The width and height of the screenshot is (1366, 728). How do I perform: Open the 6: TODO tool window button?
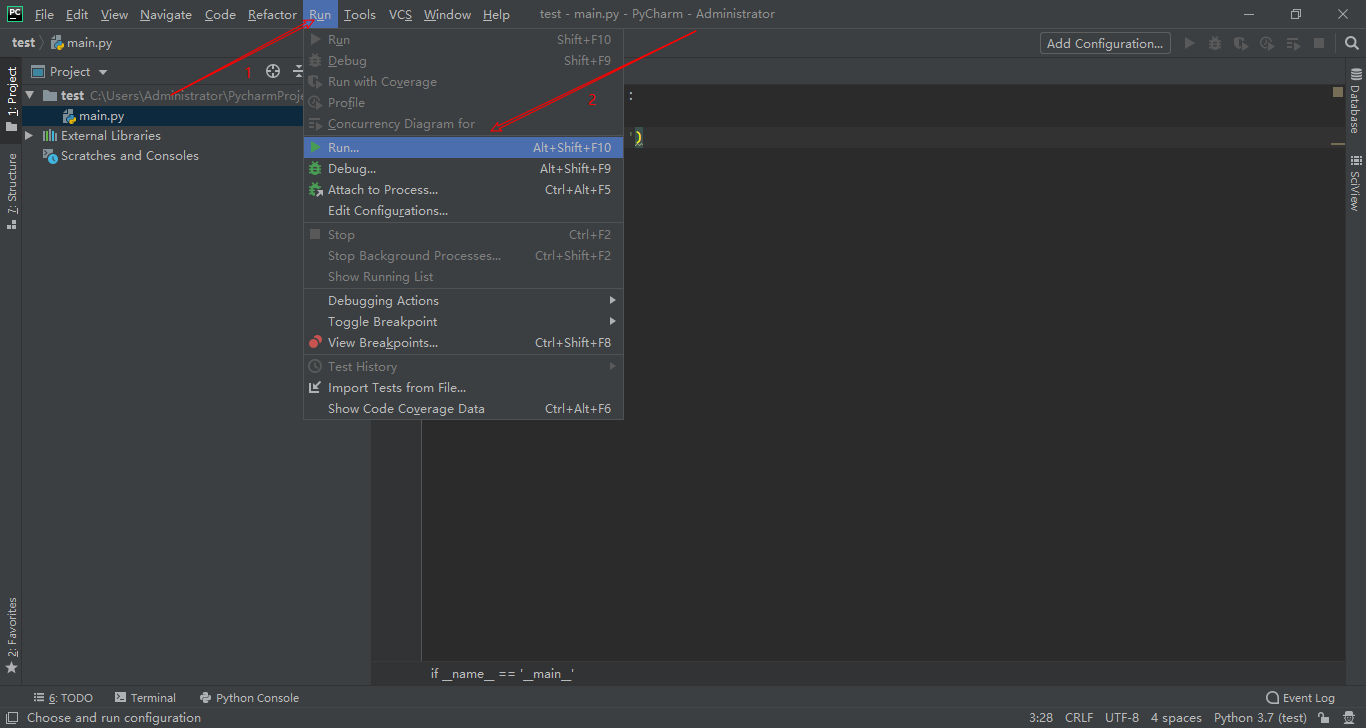[x=63, y=698]
